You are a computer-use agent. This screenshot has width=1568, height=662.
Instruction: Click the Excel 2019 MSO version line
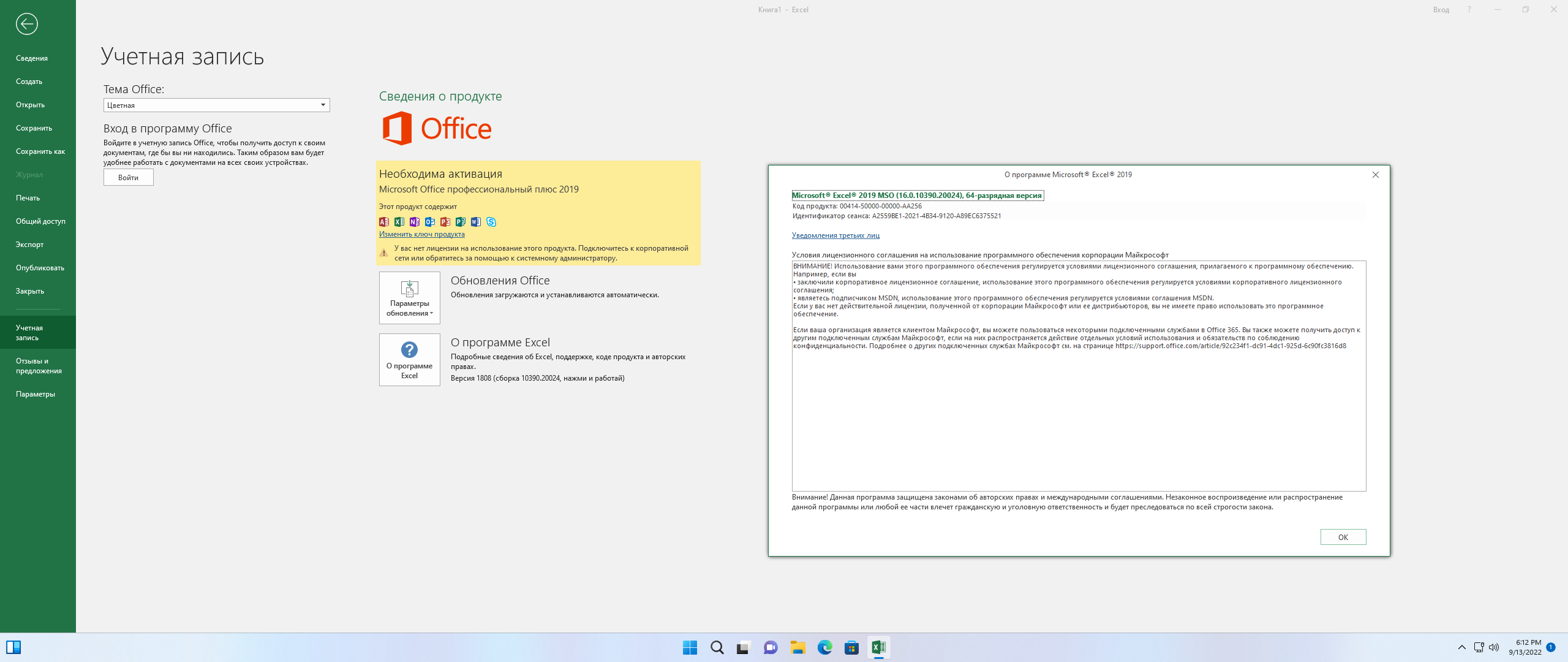pyautogui.click(x=917, y=196)
